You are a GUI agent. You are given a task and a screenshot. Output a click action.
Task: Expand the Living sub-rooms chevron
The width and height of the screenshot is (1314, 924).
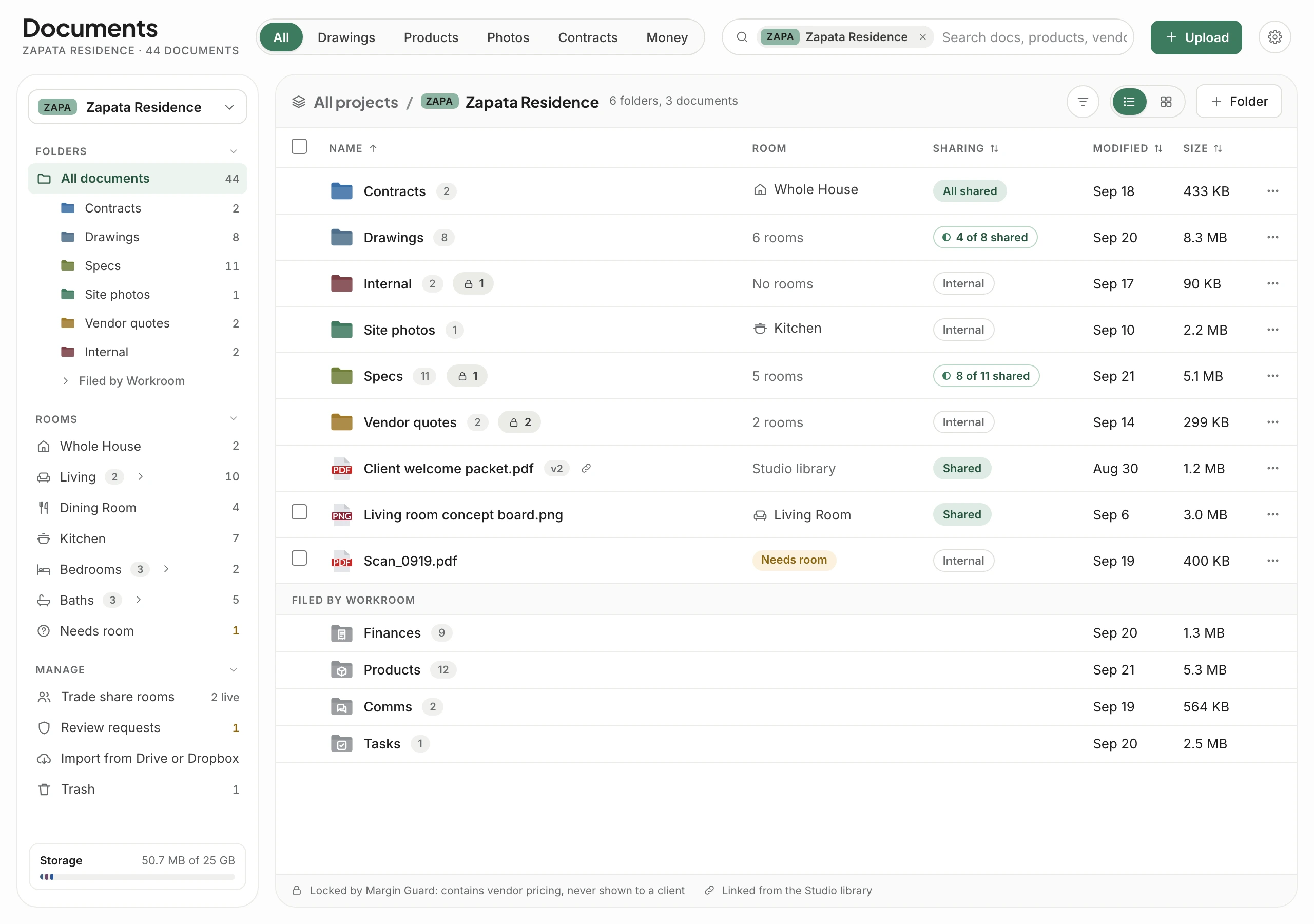[x=141, y=476]
